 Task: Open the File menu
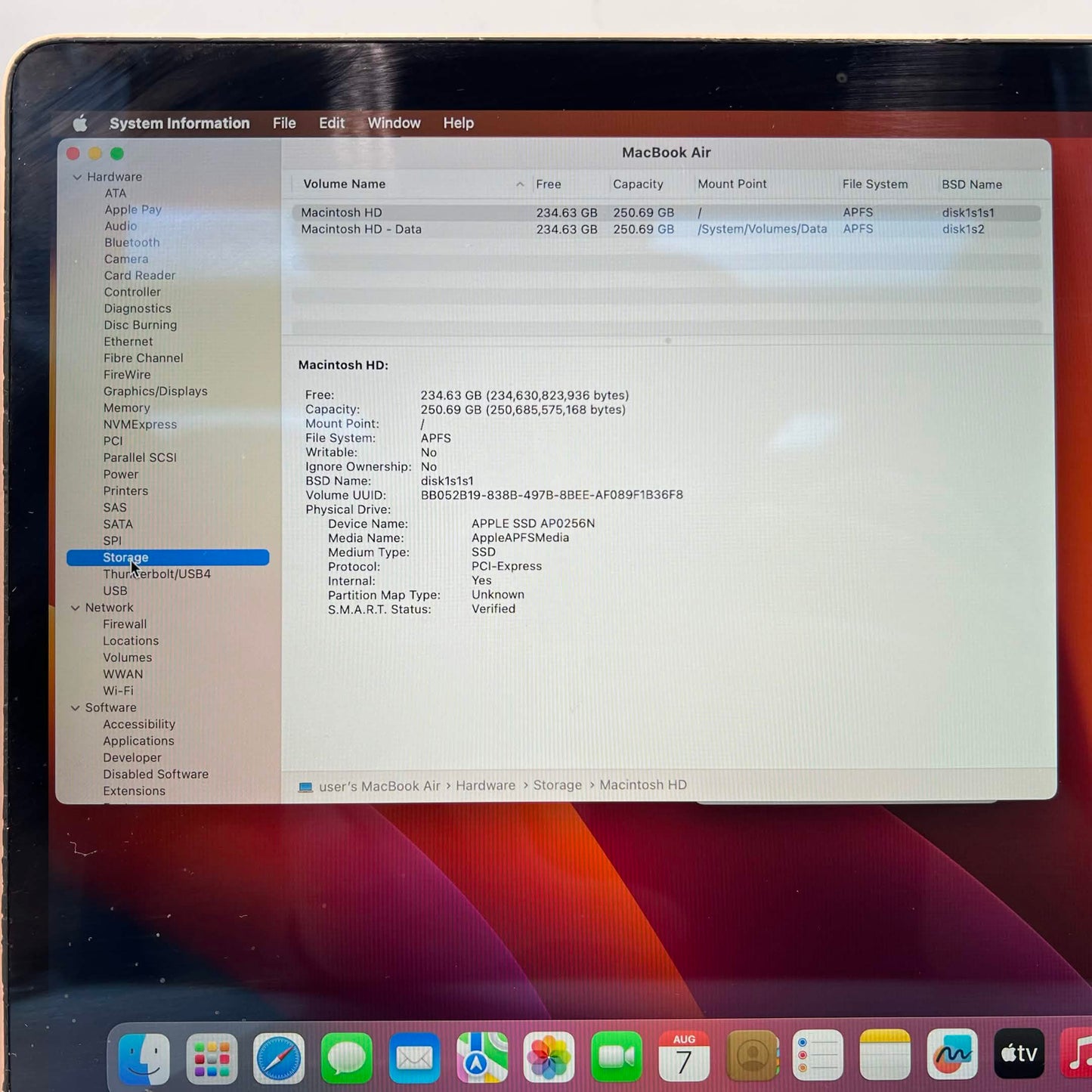(x=284, y=123)
